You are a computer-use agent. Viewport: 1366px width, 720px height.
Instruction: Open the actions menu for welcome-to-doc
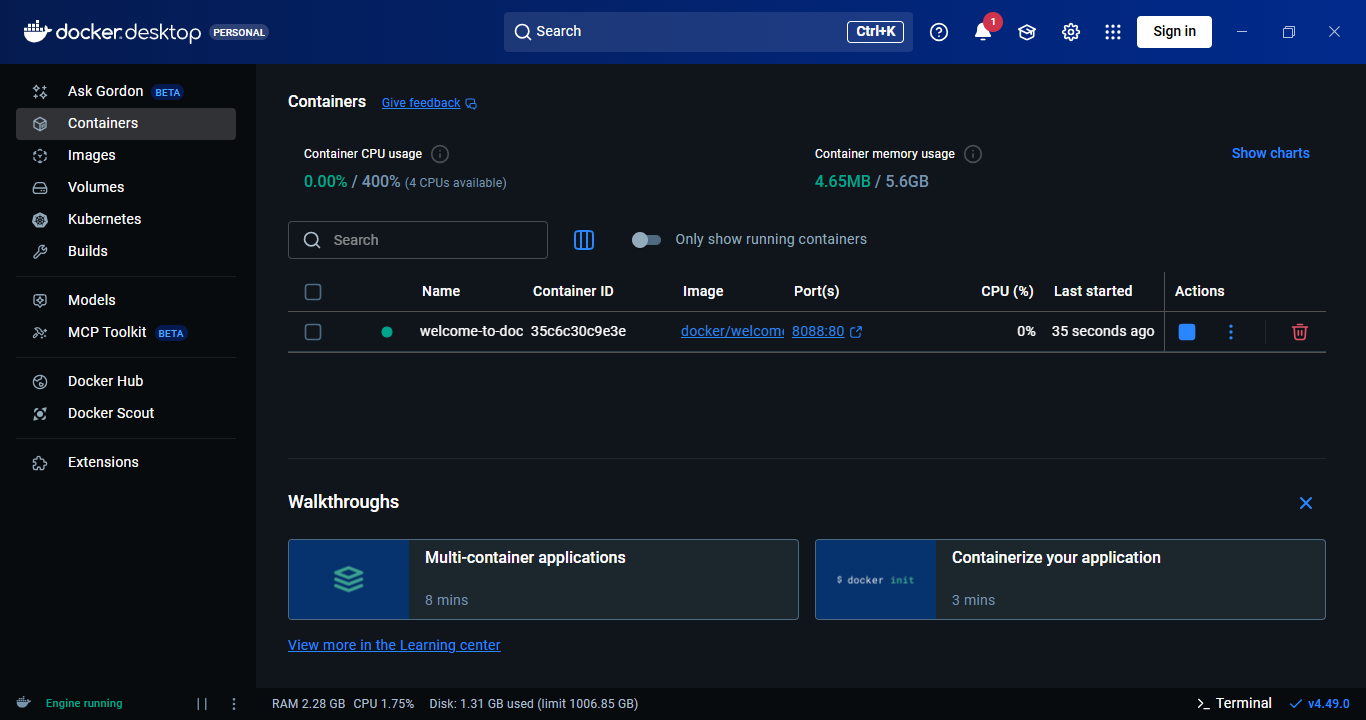tap(1231, 331)
